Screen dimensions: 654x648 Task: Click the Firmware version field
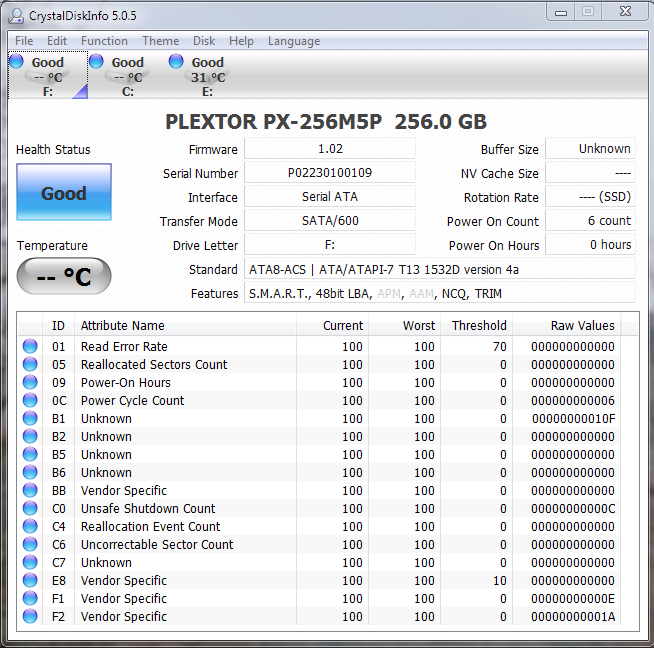pos(329,149)
